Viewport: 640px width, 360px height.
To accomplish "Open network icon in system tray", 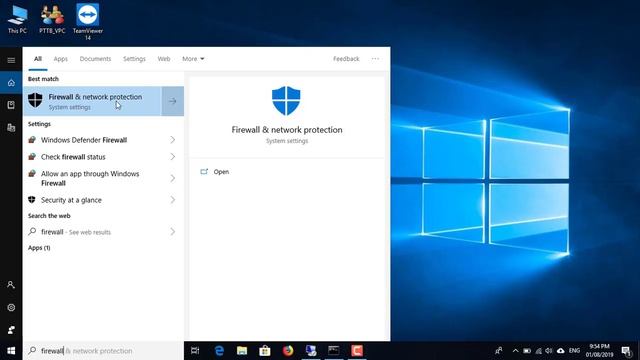I will click(539, 351).
